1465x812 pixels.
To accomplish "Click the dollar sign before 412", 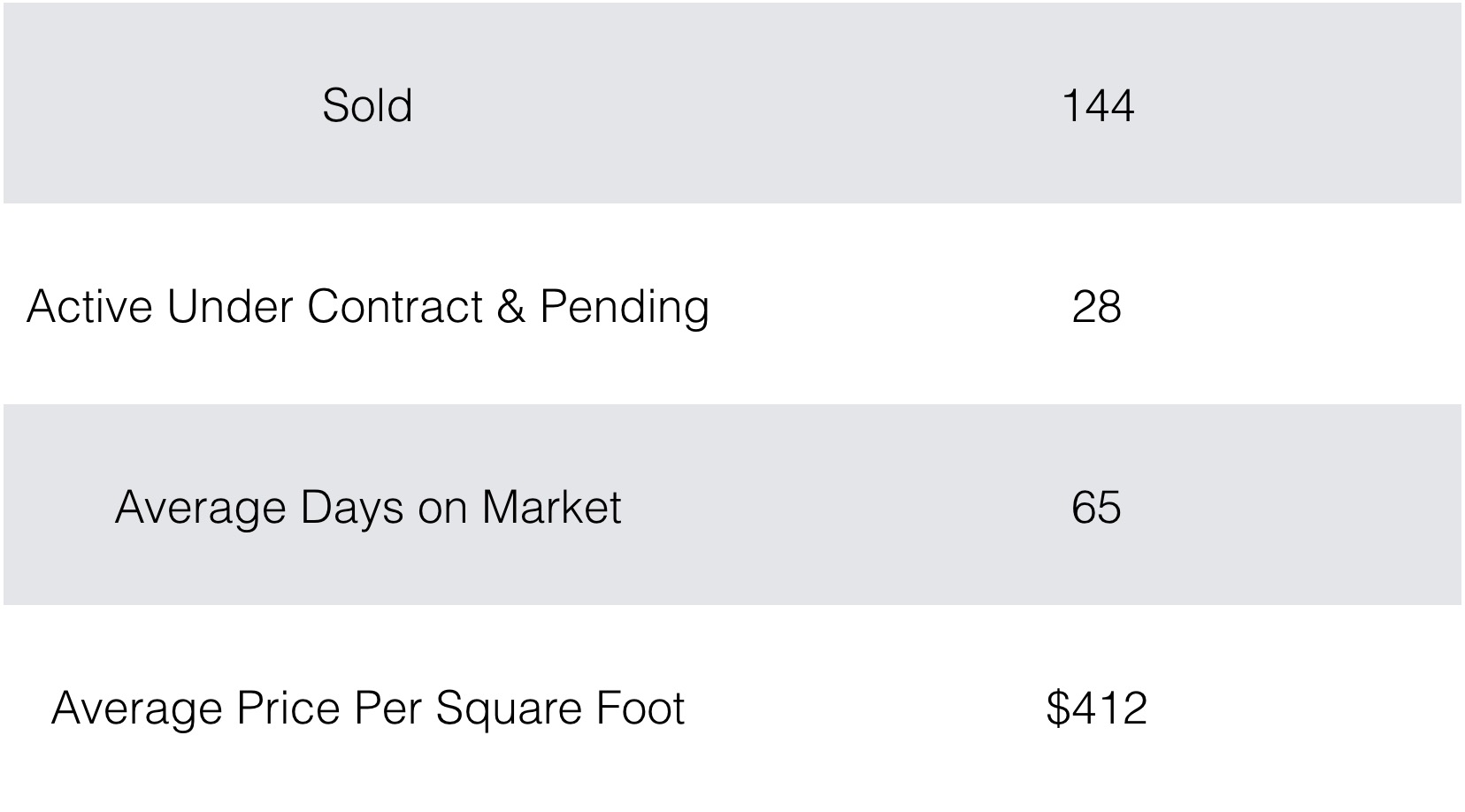I will pyautogui.click(x=1057, y=709).
